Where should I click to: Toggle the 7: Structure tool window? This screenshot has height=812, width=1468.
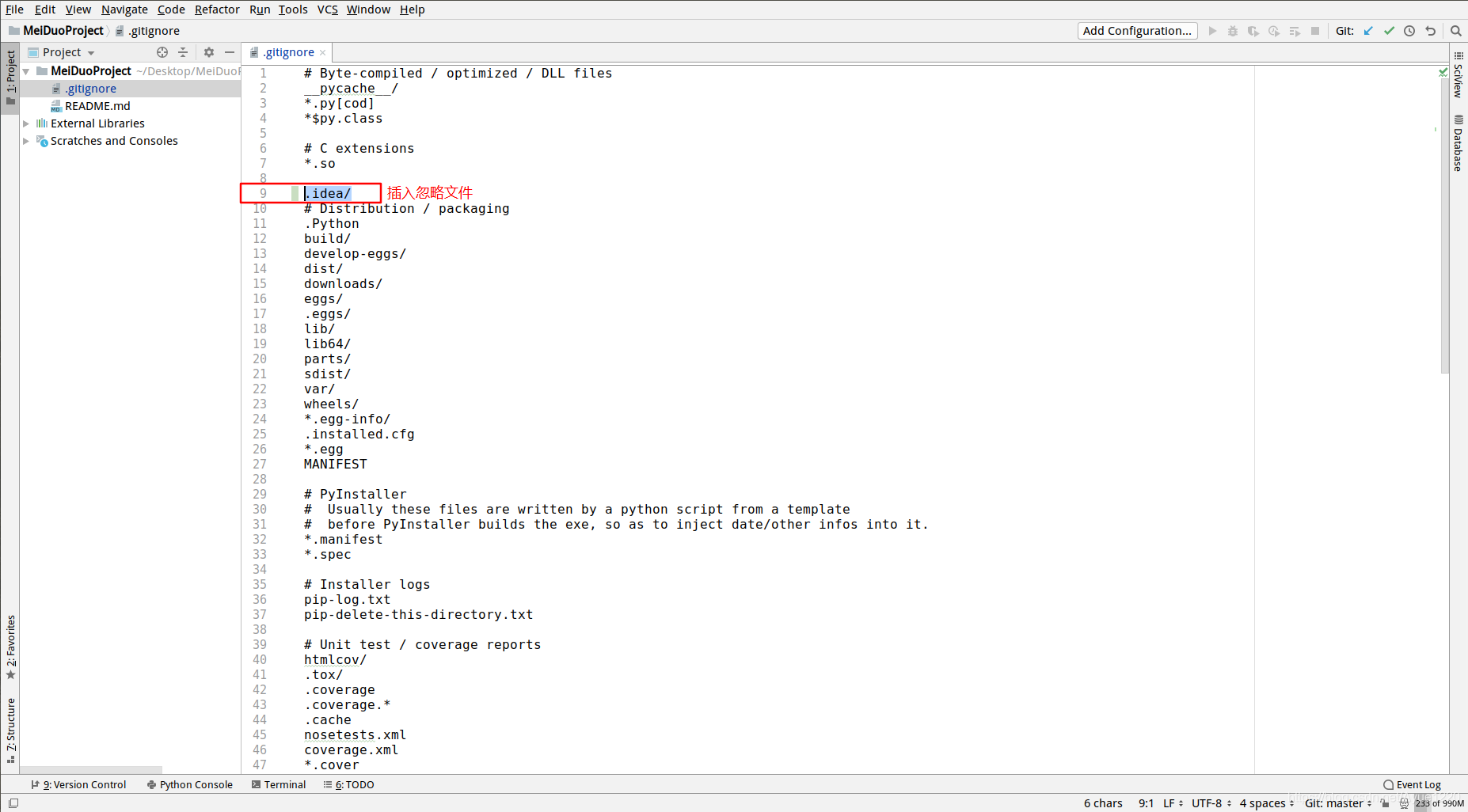[x=10, y=730]
